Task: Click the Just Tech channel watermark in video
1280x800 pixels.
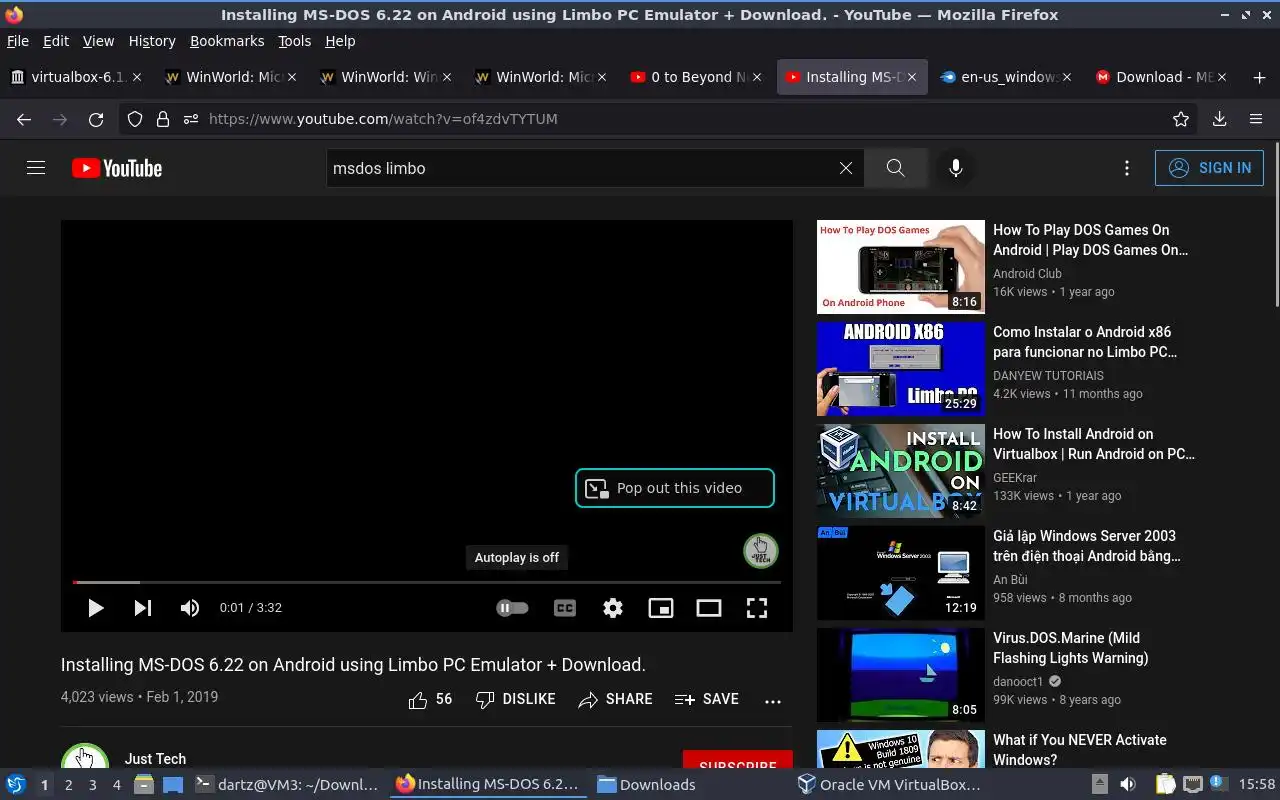Action: click(x=761, y=551)
